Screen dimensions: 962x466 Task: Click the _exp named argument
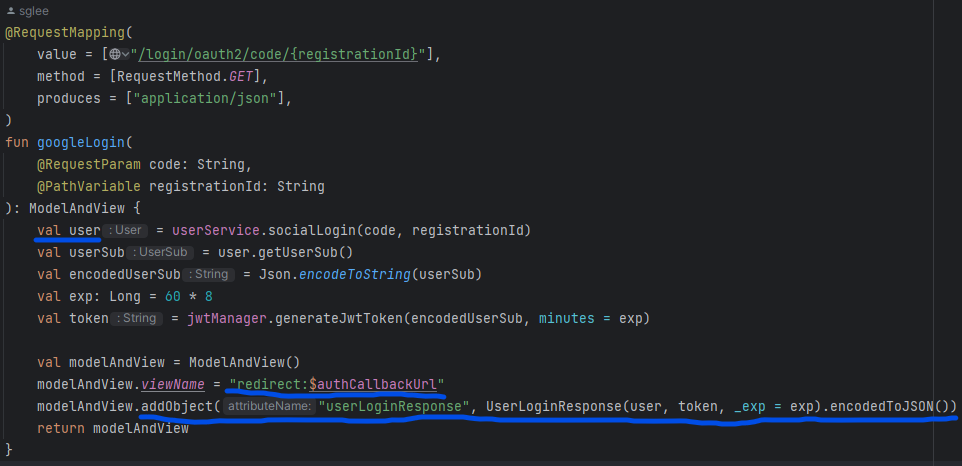(750, 407)
